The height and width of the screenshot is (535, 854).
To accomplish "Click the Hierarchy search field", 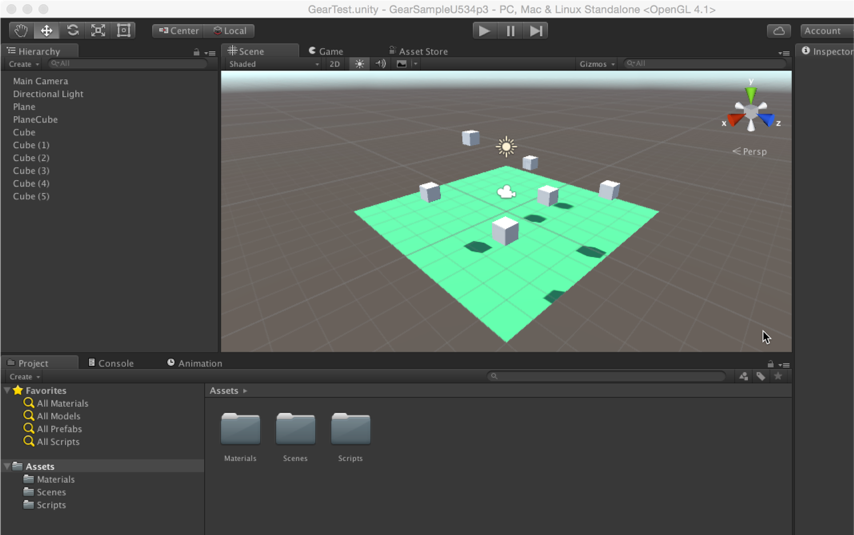I will [127, 64].
